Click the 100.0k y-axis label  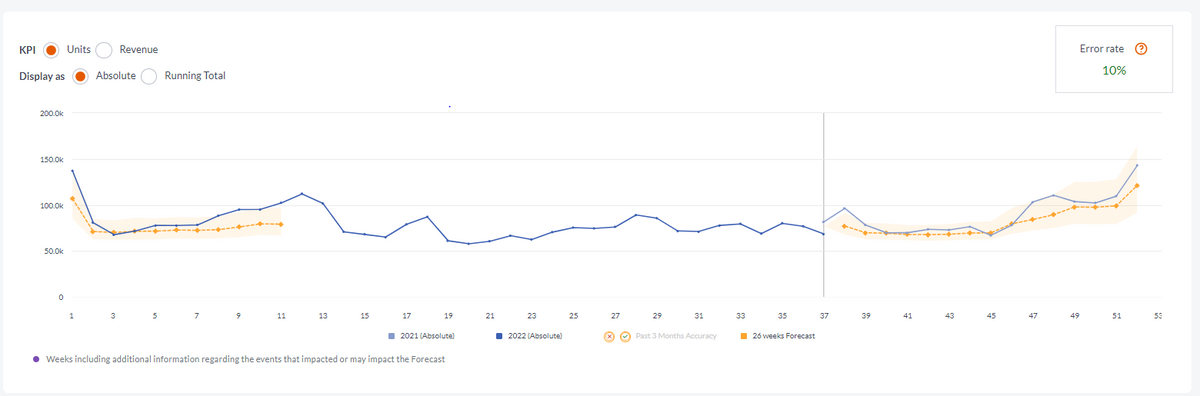click(x=53, y=206)
